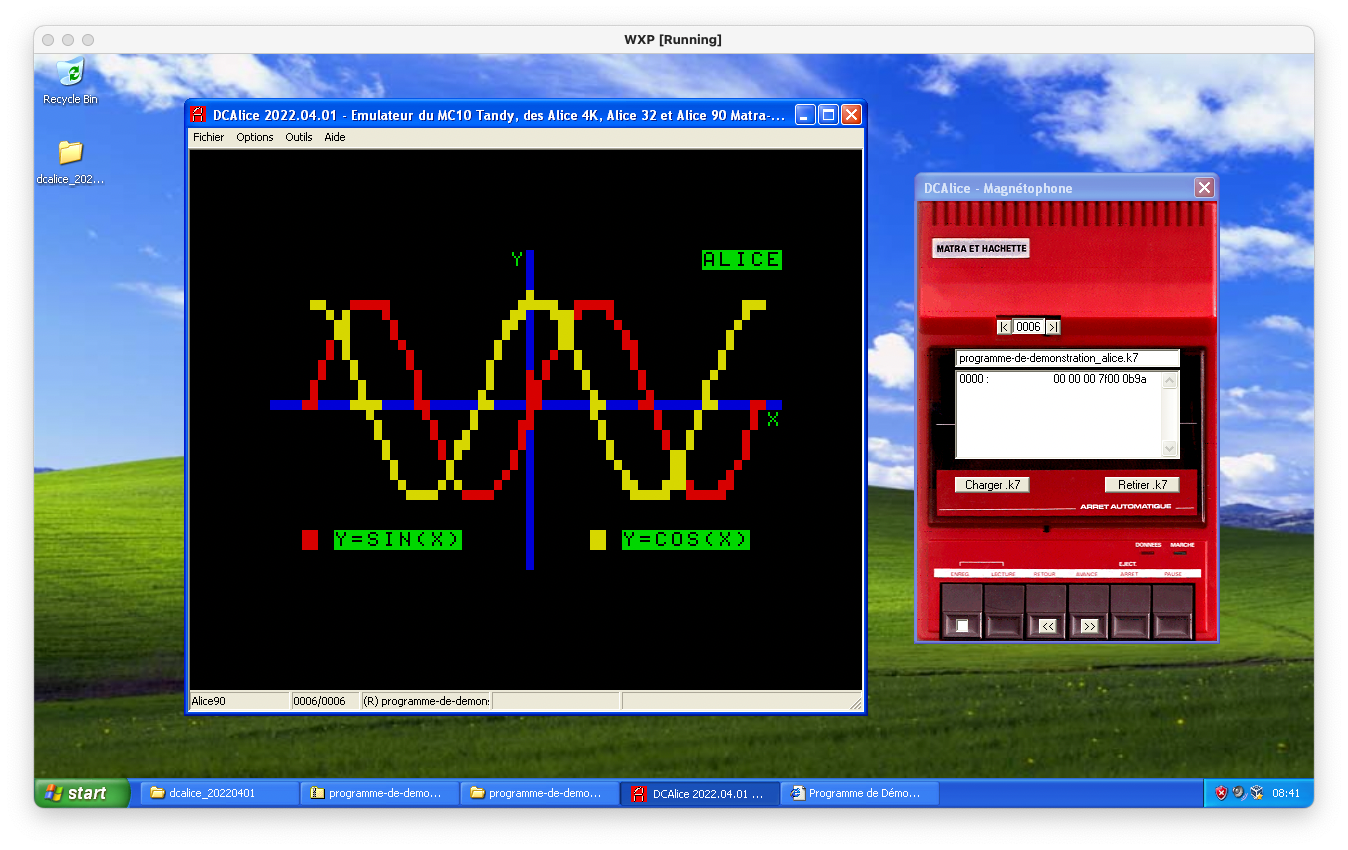Click the 0006/0006 status bar counter
The image size is (1348, 850).
pyautogui.click(x=324, y=701)
